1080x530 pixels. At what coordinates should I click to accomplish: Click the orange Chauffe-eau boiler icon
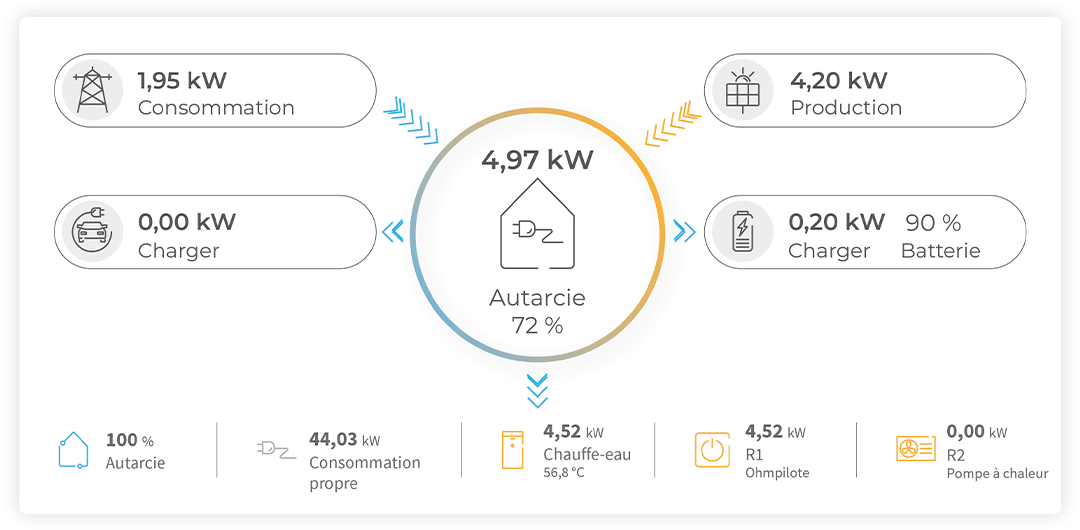tap(513, 449)
